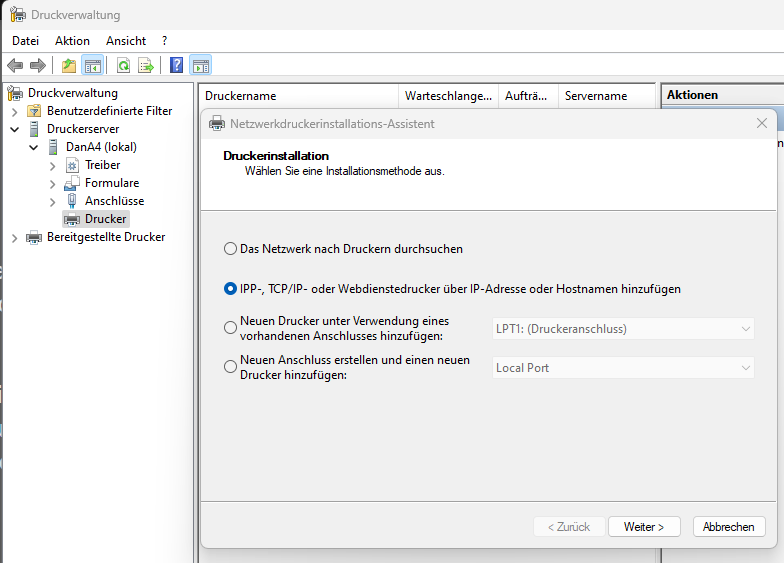Image resolution: width=784 pixels, height=563 pixels.
Task: Click the Treiber gear icon in tree
Action: 72,165
